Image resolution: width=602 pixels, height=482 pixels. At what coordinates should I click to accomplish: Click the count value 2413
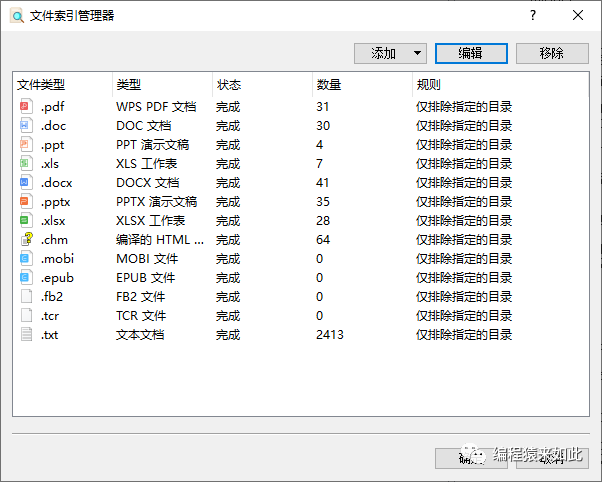click(x=330, y=335)
